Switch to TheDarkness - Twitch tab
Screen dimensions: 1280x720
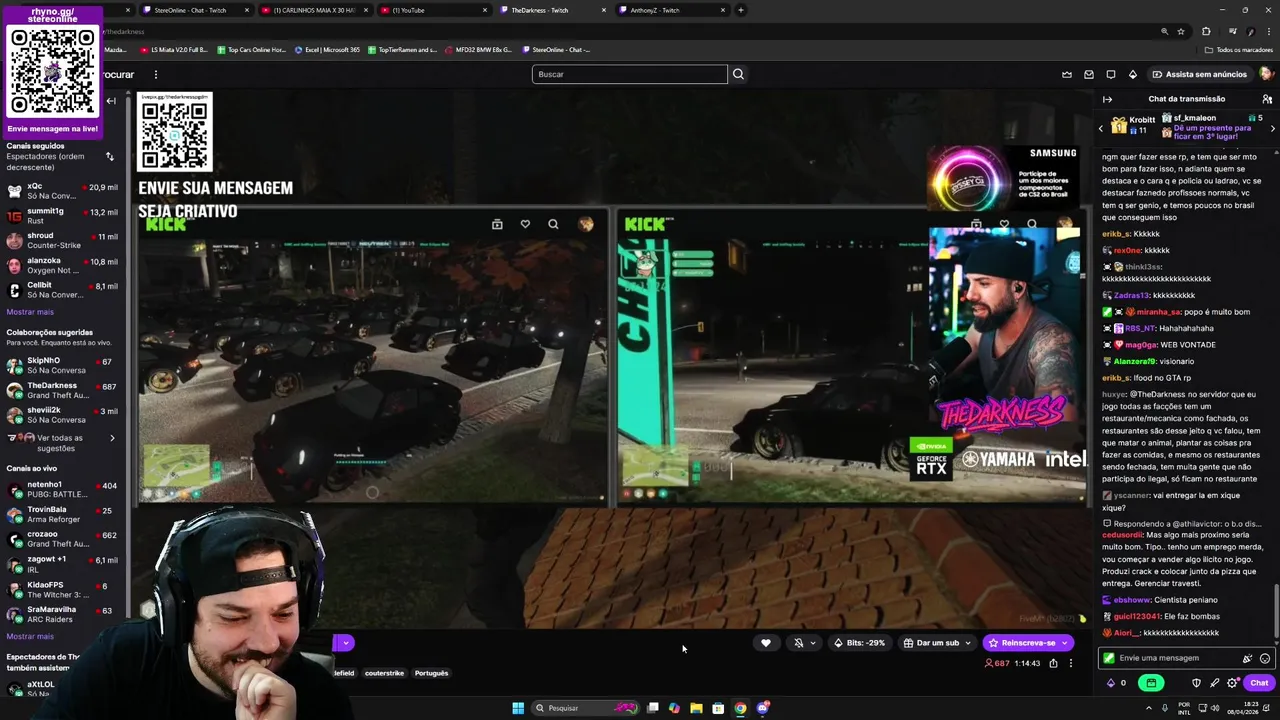pos(552,10)
